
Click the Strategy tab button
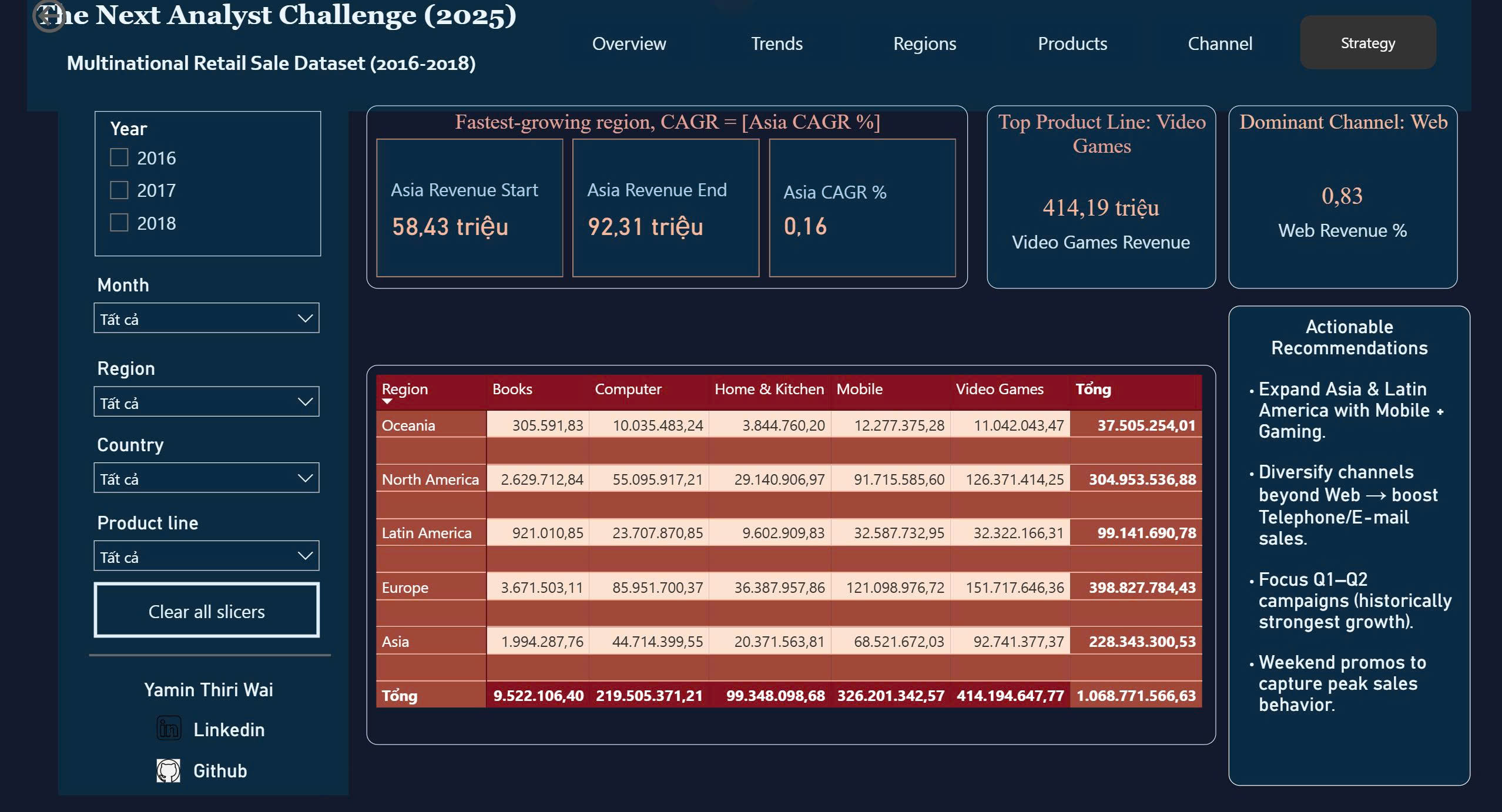click(1368, 43)
